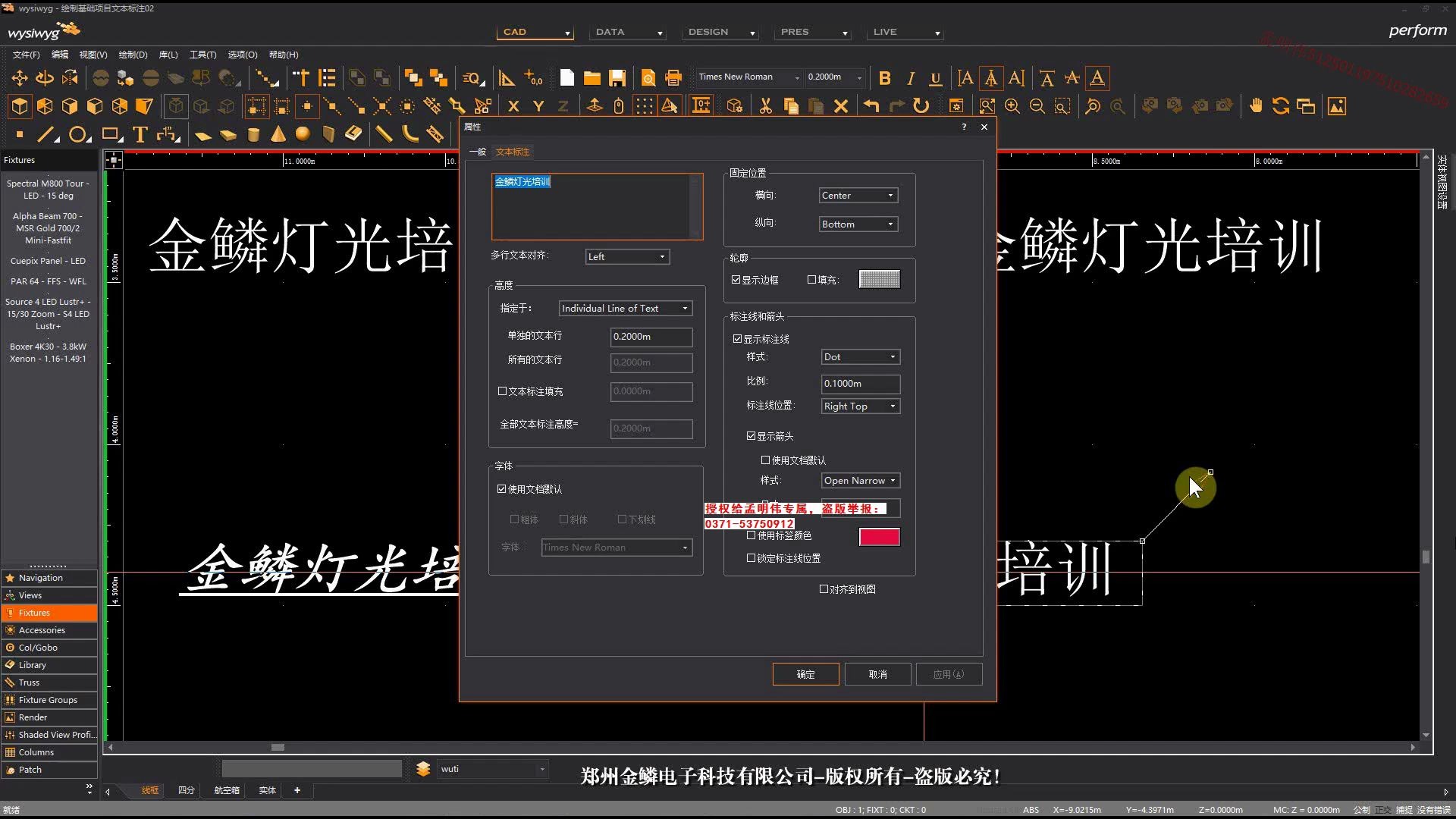Activate the Zoom In tool

click(x=1012, y=106)
